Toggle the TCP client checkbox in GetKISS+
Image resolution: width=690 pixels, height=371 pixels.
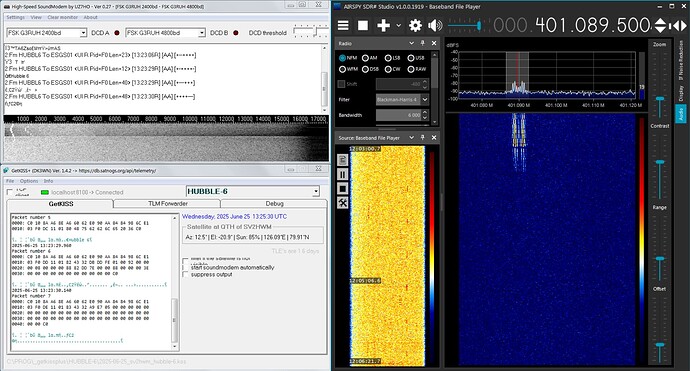pyautogui.click(x=10, y=192)
